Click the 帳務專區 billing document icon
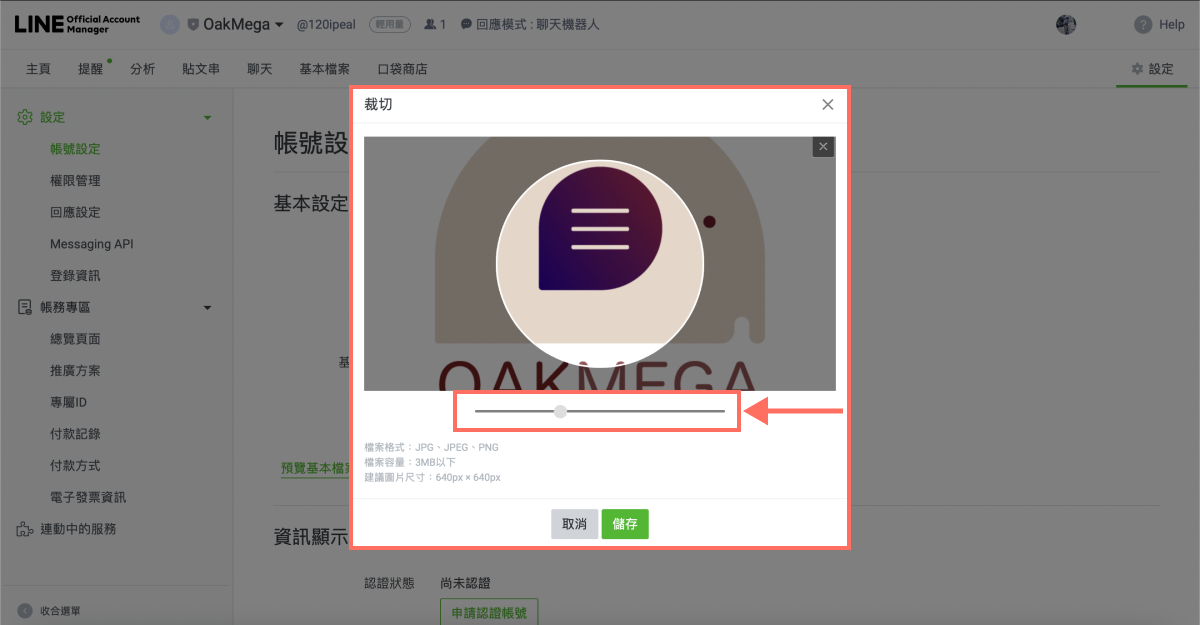The height and width of the screenshot is (625, 1200). [x=25, y=307]
